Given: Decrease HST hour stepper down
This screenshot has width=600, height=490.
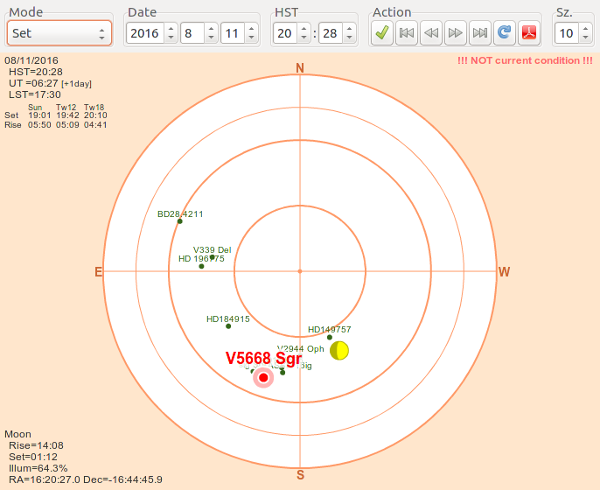Looking at the screenshot, I should click(x=303, y=38).
